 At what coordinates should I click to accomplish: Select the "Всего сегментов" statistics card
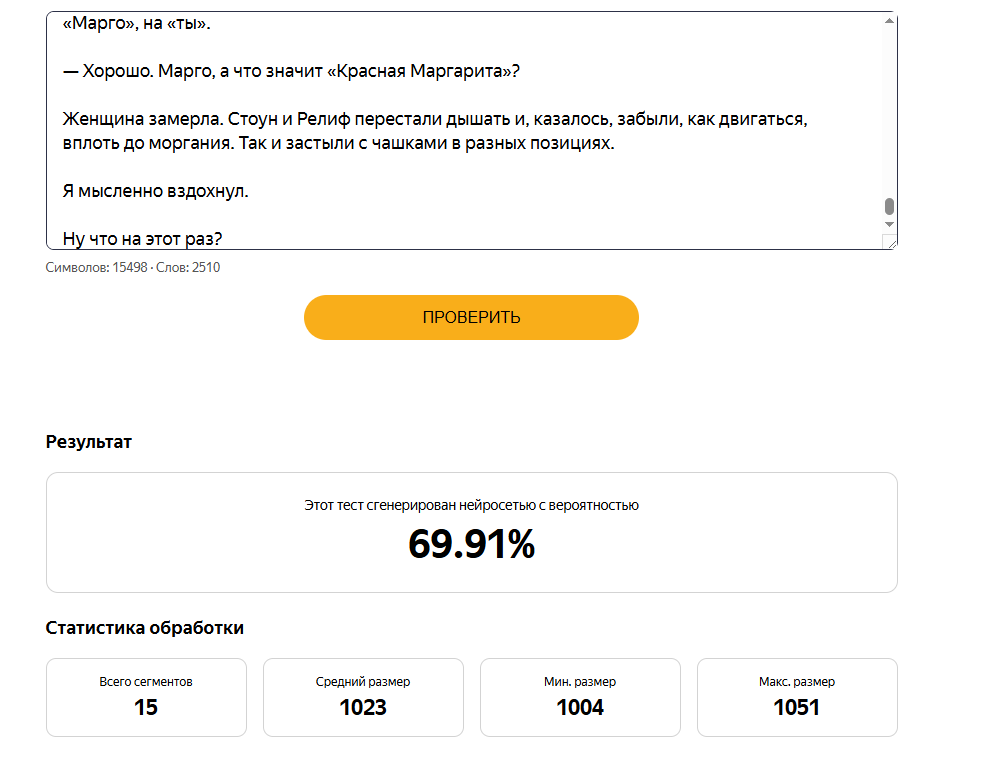[146, 697]
